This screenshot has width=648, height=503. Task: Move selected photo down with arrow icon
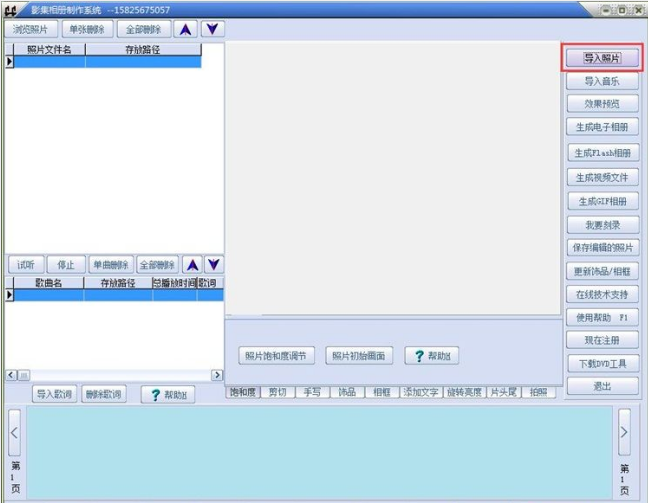(213, 29)
